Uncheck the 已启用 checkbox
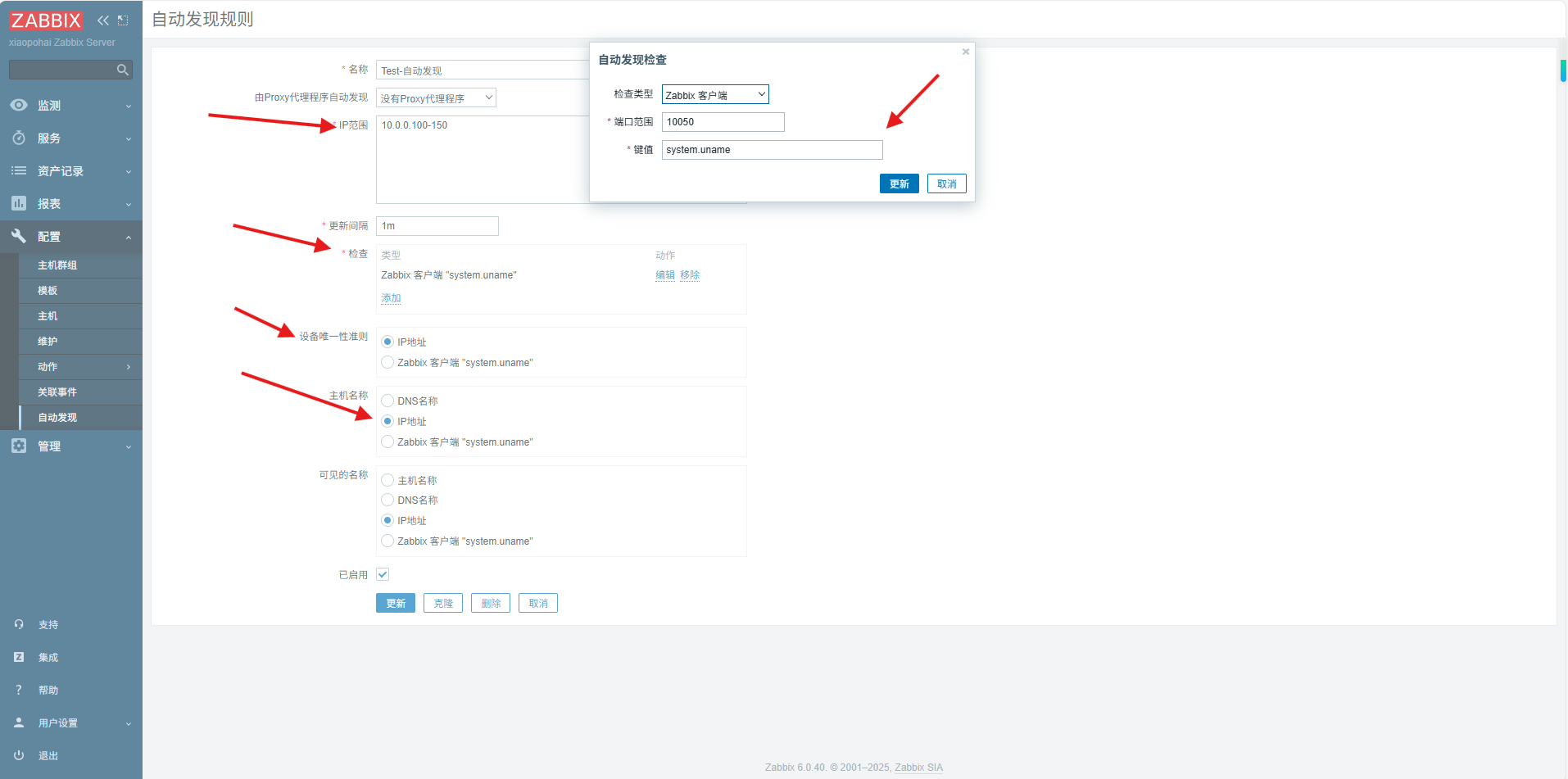Image resolution: width=1568 pixels, height=779 pixels. (x=383, y=573)
